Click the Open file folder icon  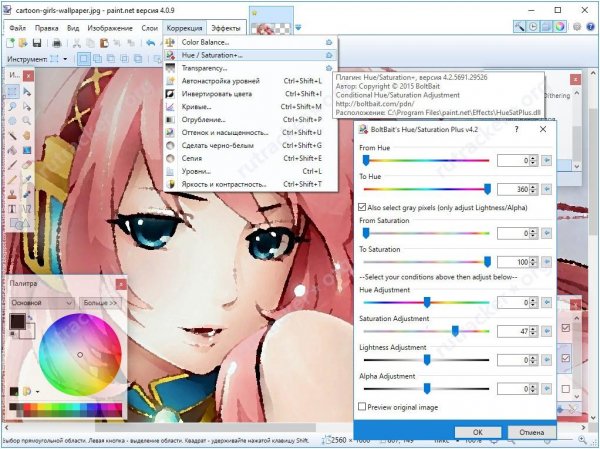(23, 43)
